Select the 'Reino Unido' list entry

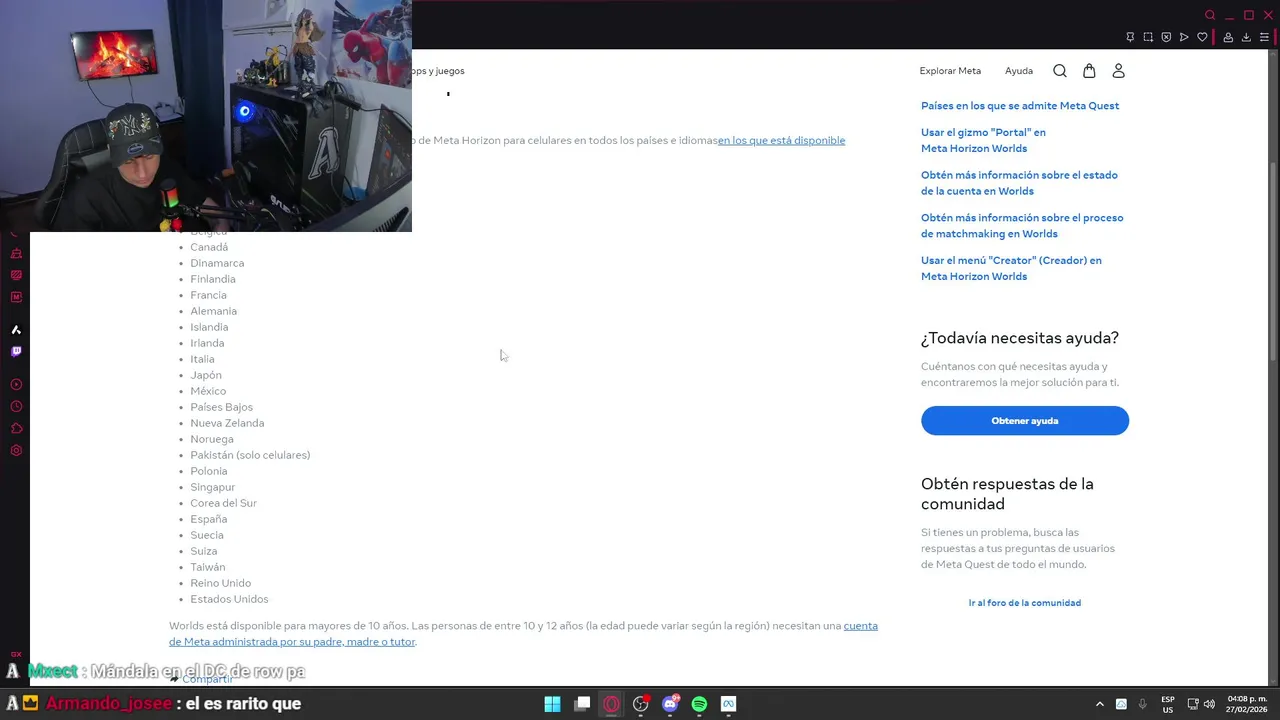pos(220,583)
